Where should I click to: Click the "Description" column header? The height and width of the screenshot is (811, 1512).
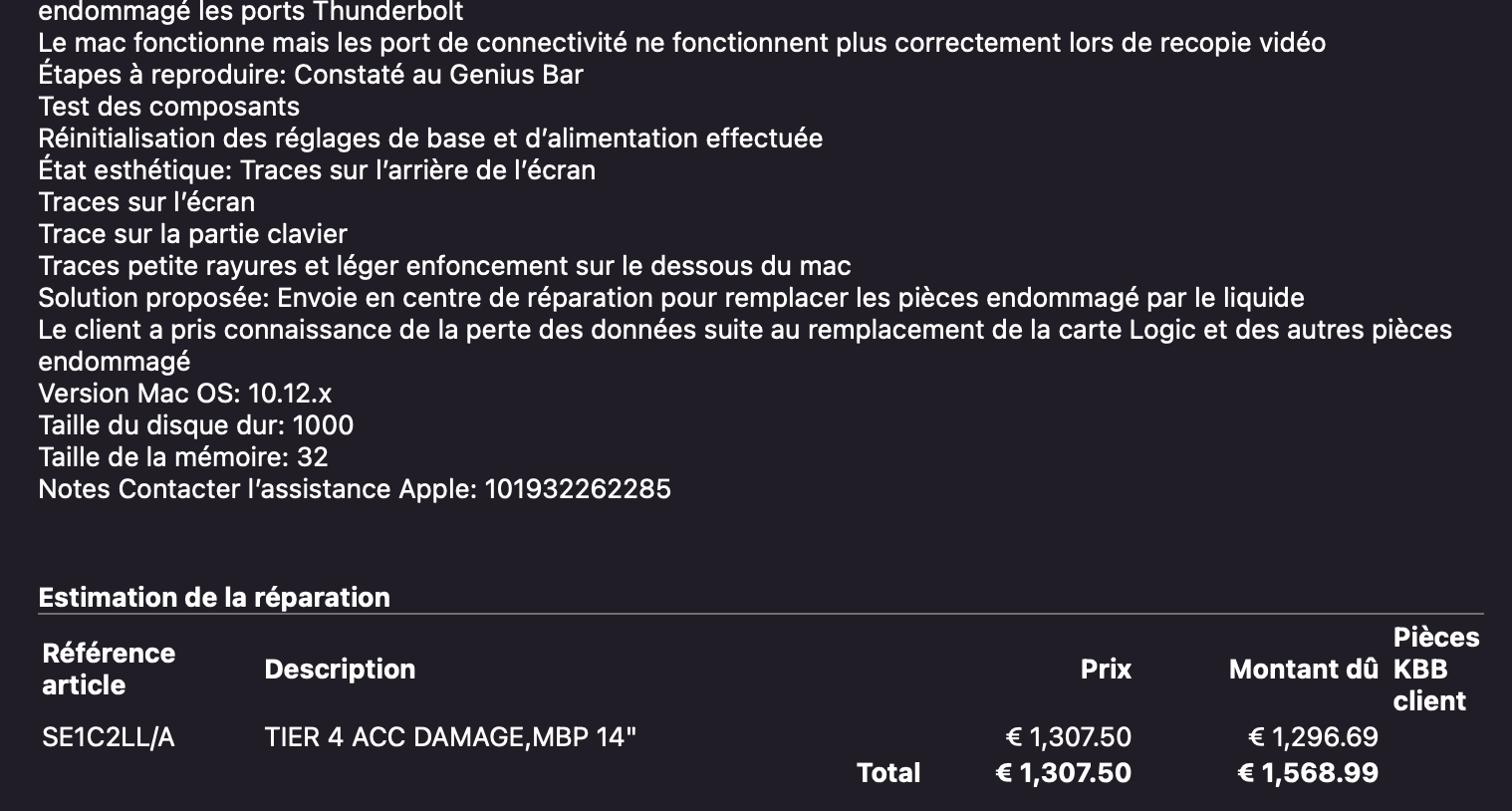(x=340, y=670)
